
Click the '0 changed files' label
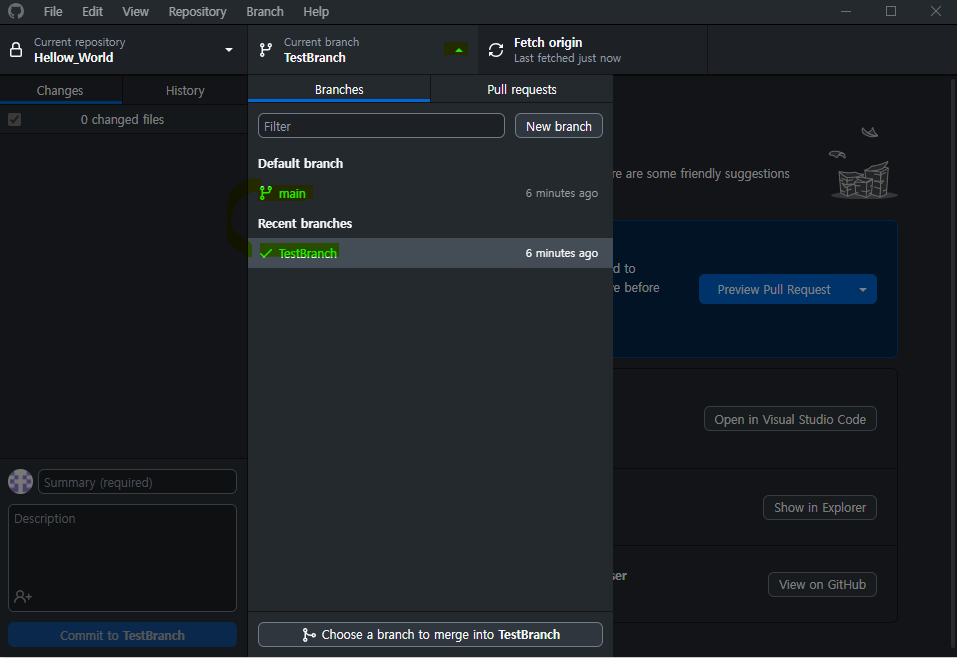[x=122, y=120]
